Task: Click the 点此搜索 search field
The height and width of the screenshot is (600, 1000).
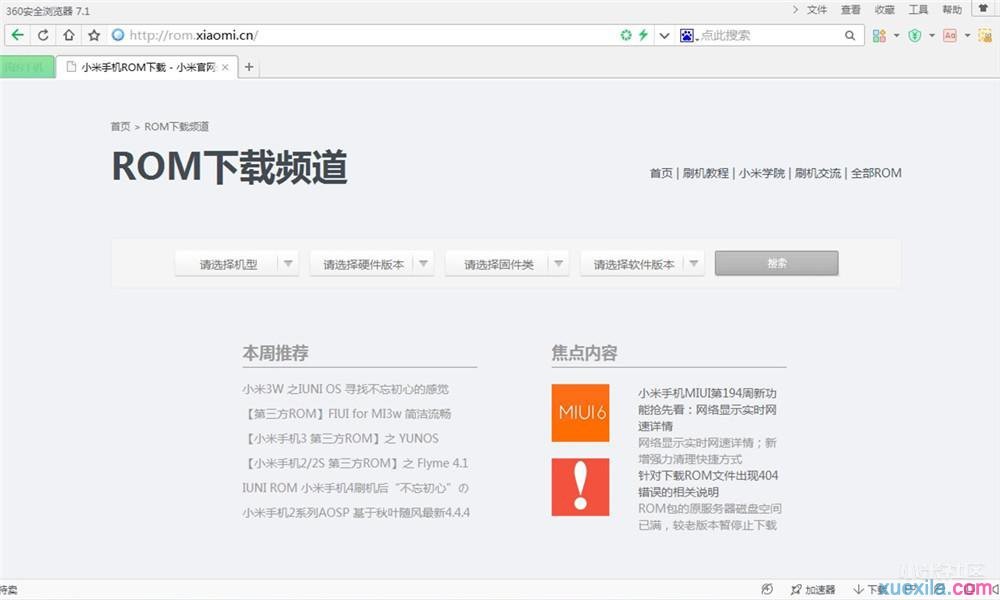Action: (768, 35)
